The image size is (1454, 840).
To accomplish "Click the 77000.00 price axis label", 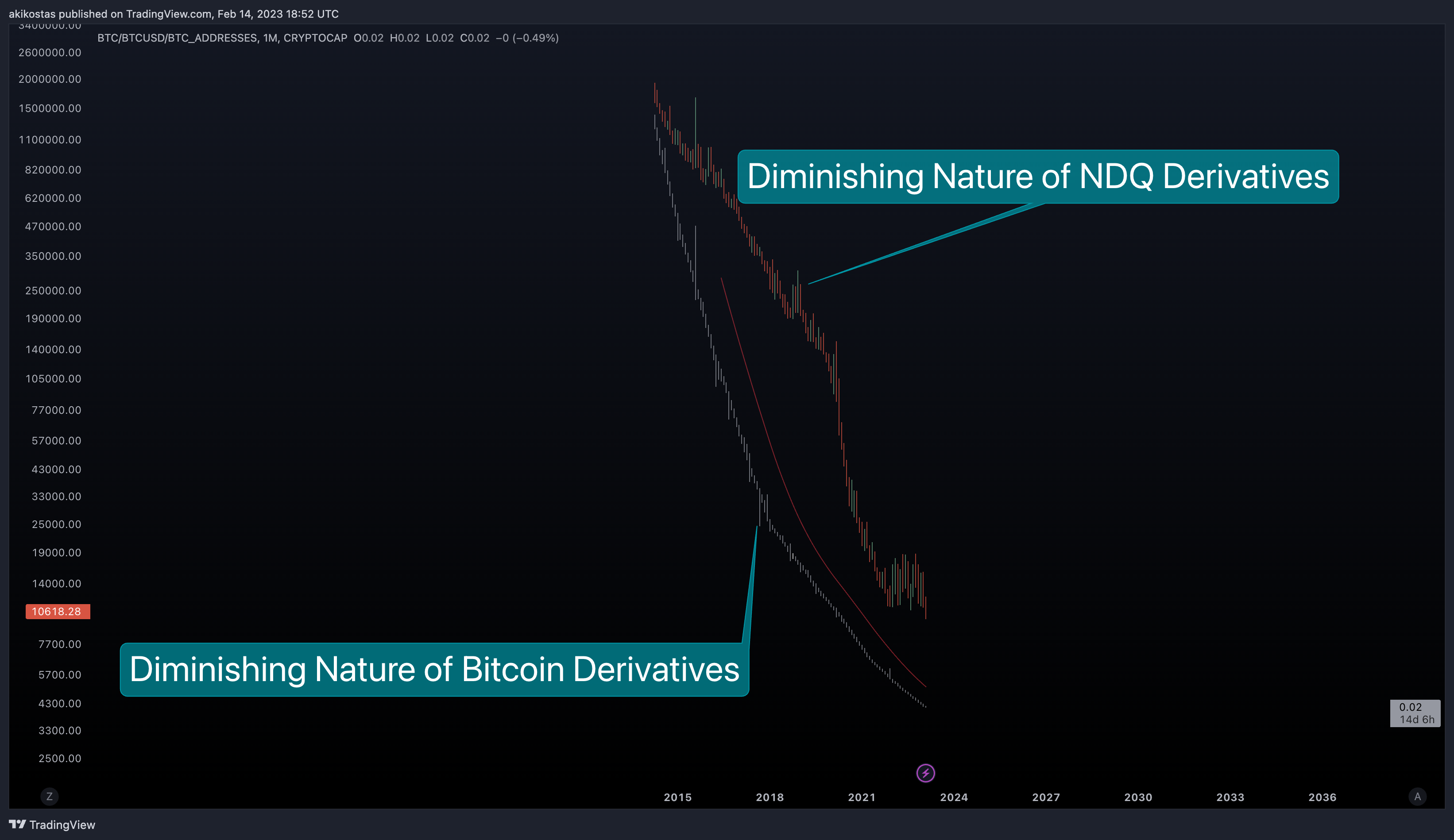I will pos(56,410).
